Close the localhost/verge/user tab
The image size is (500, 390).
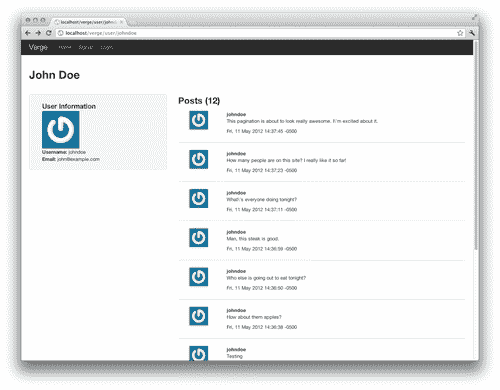coord(121,22)
